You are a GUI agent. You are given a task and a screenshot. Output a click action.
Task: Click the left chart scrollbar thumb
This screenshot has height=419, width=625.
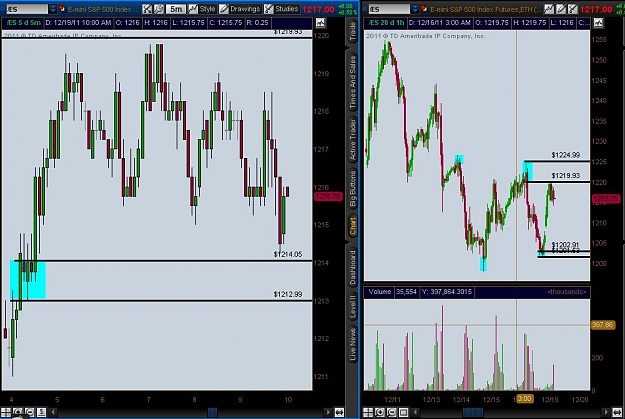212,412
